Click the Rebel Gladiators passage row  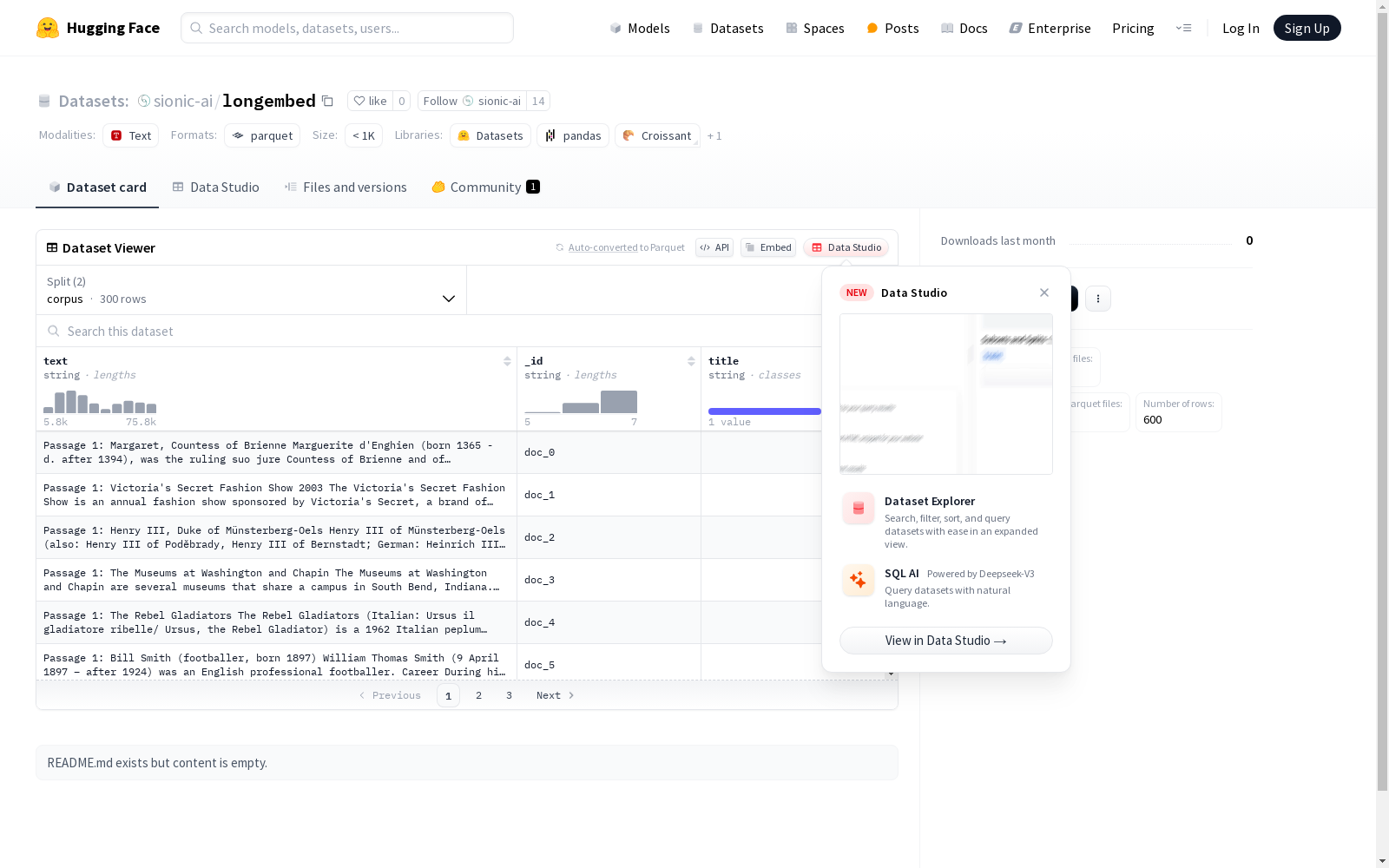pos(276,622)
